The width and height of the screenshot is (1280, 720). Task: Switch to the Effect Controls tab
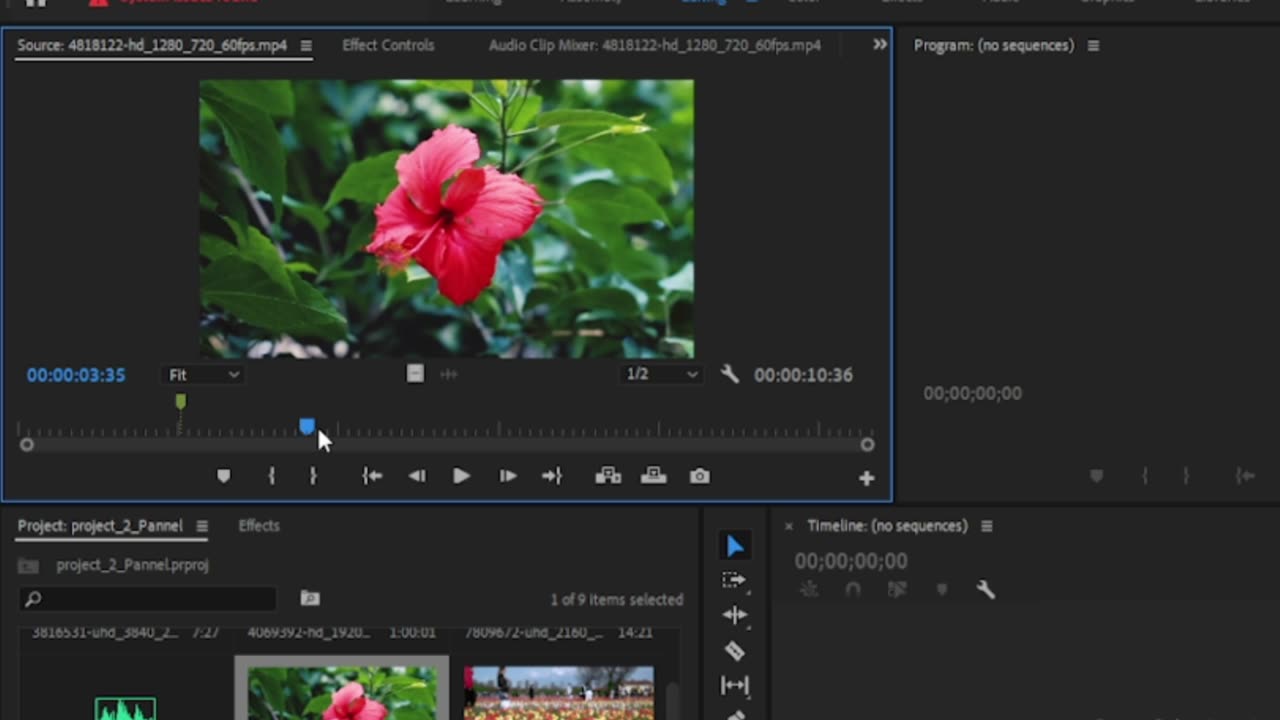388,45
